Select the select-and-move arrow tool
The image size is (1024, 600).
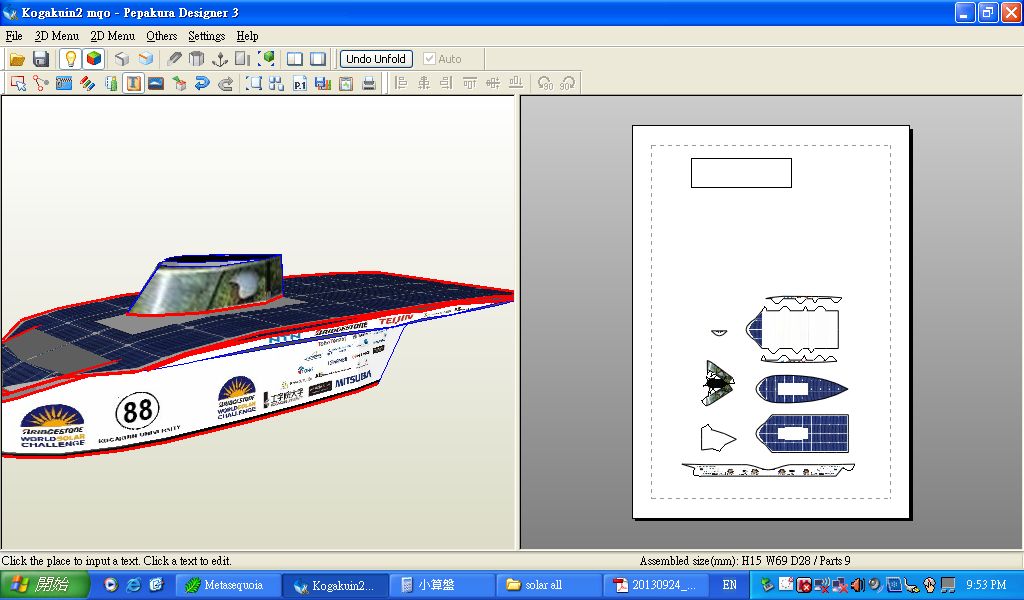pyautogui.click(x=18, y=84)
